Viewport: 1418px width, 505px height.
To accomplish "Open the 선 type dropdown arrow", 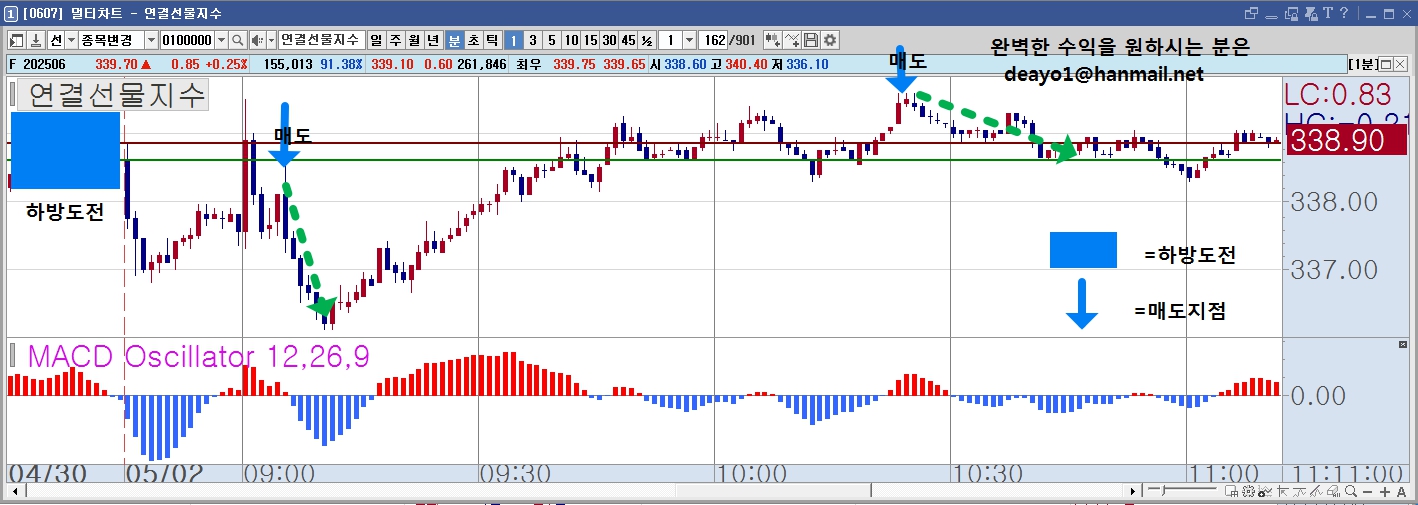I will (x=71, y=40).
